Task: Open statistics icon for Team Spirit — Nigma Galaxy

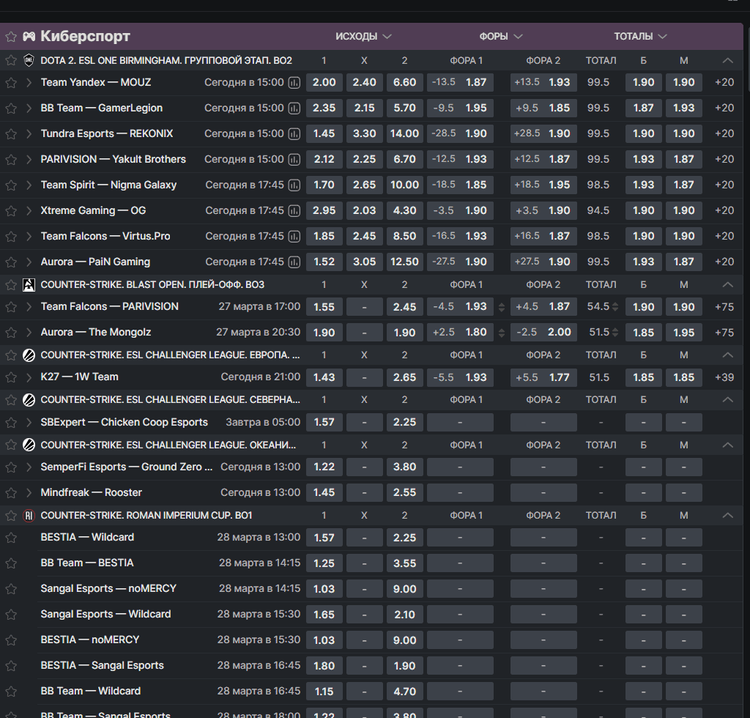Action: click(294, 185)
